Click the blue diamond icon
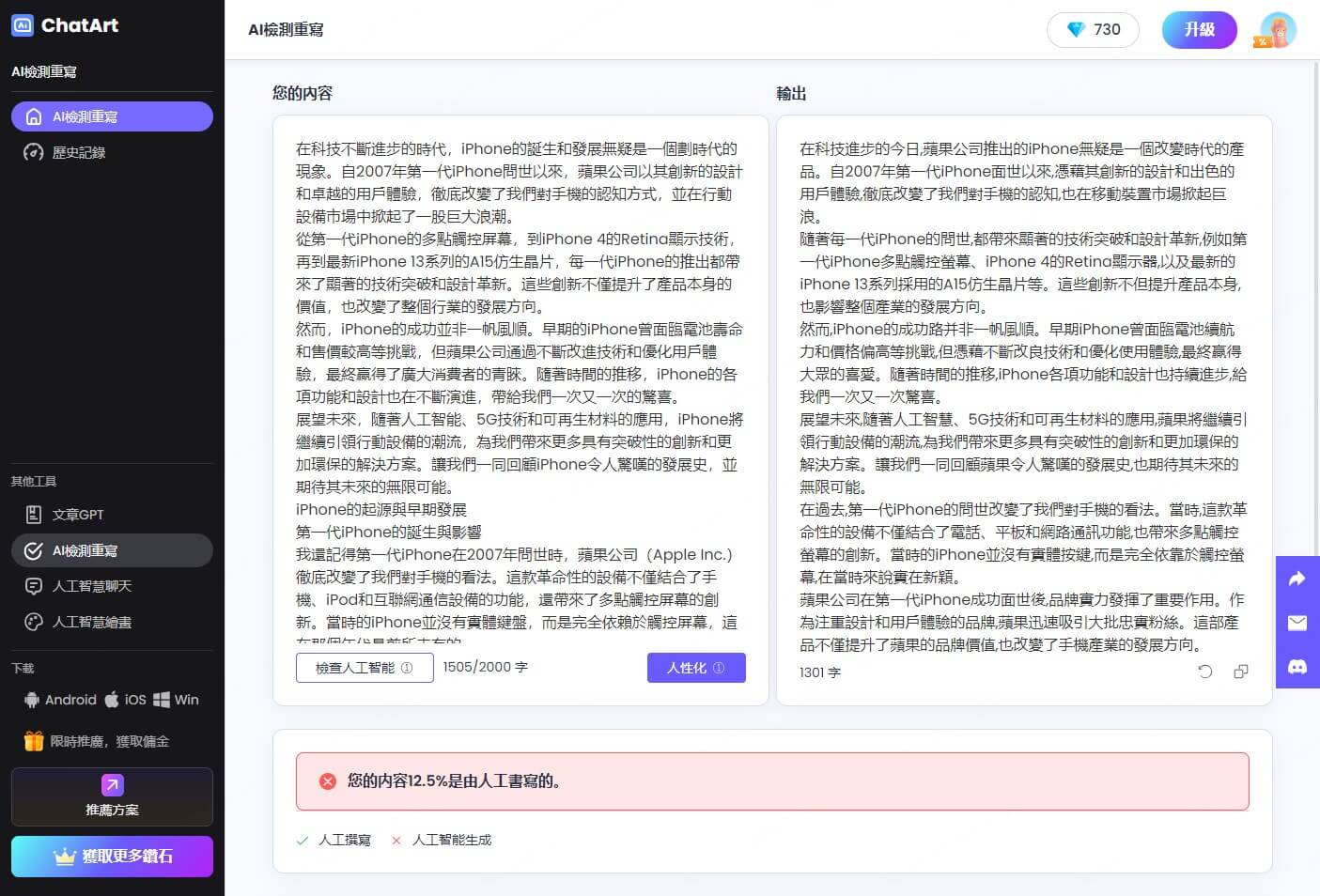Screen dimensions: 1320x896 click(x=1077, y=30)
